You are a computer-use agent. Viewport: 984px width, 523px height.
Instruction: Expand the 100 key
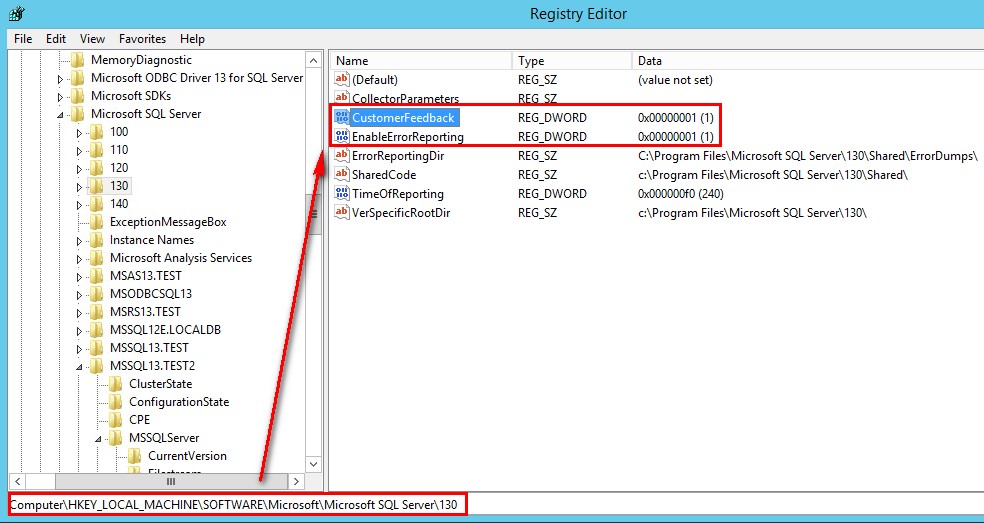[x=79, y=133]
